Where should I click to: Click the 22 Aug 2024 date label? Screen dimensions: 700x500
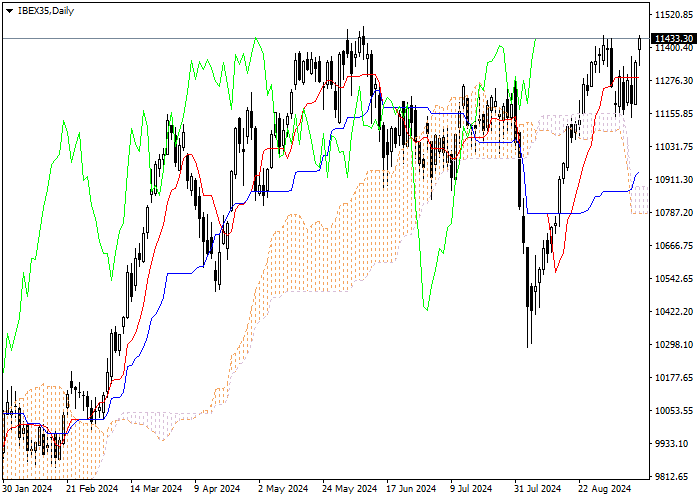point(604,489)
